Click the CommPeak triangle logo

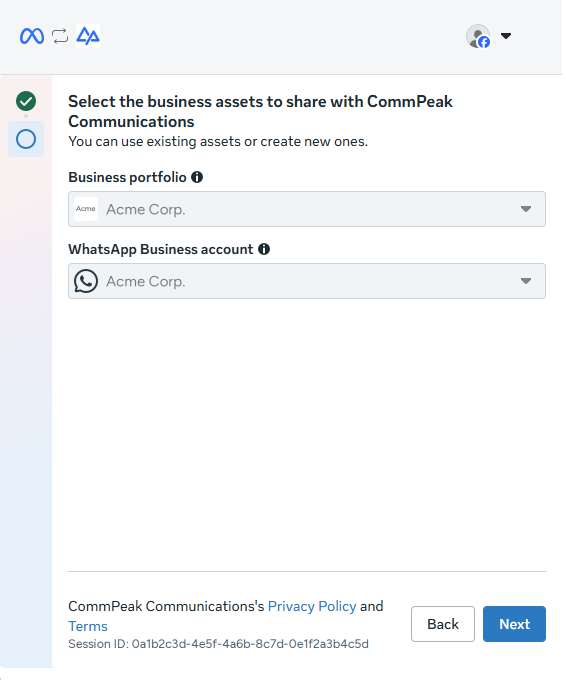pos(88,36)
